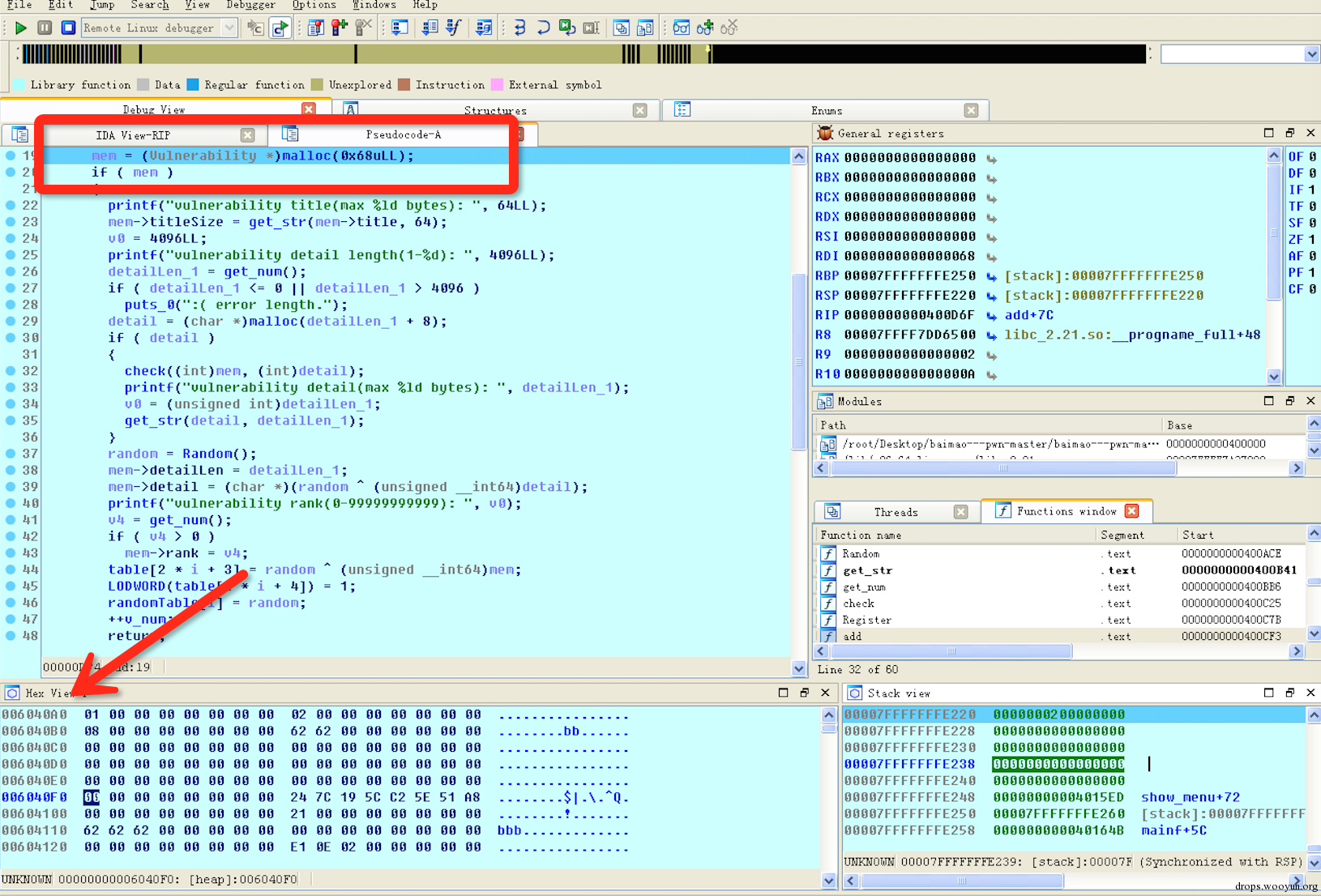This screenshot has width=1321, height=896.
Task: Toggle breakpoint dot on line 33
Action: tap(11, 387)
